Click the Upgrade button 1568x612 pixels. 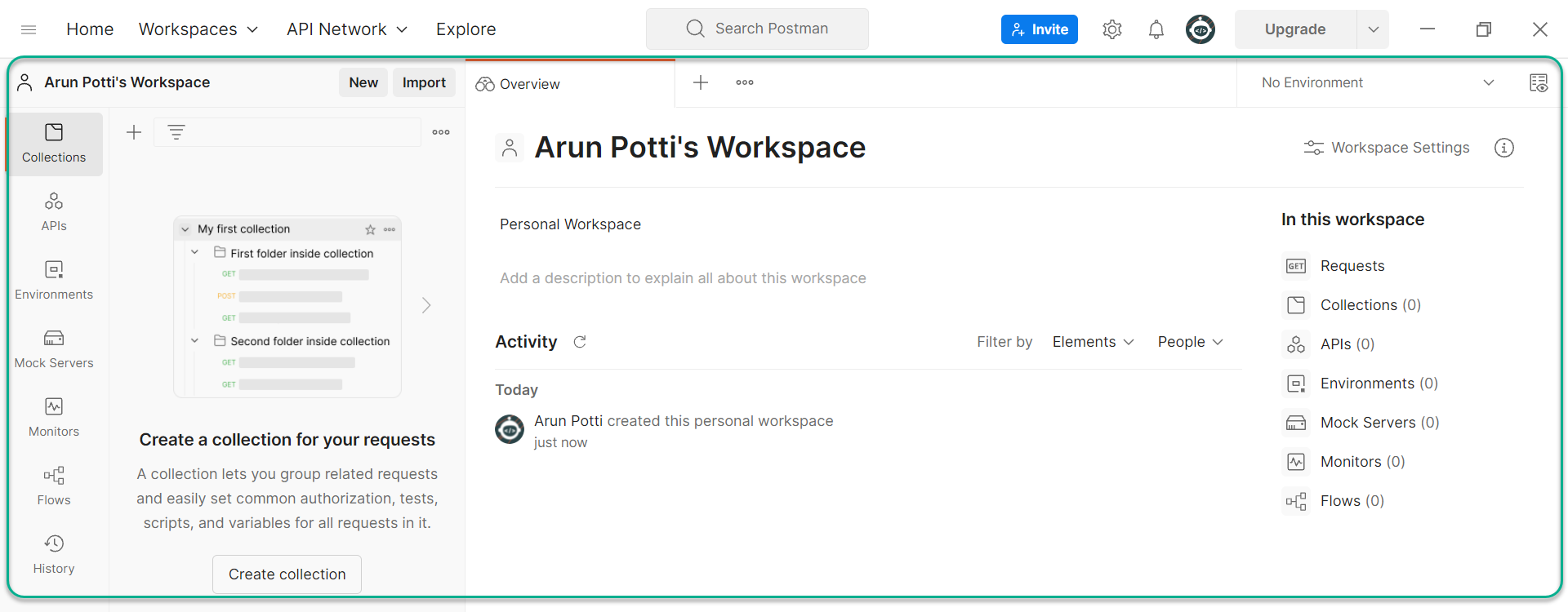(x=1295, y=29)
